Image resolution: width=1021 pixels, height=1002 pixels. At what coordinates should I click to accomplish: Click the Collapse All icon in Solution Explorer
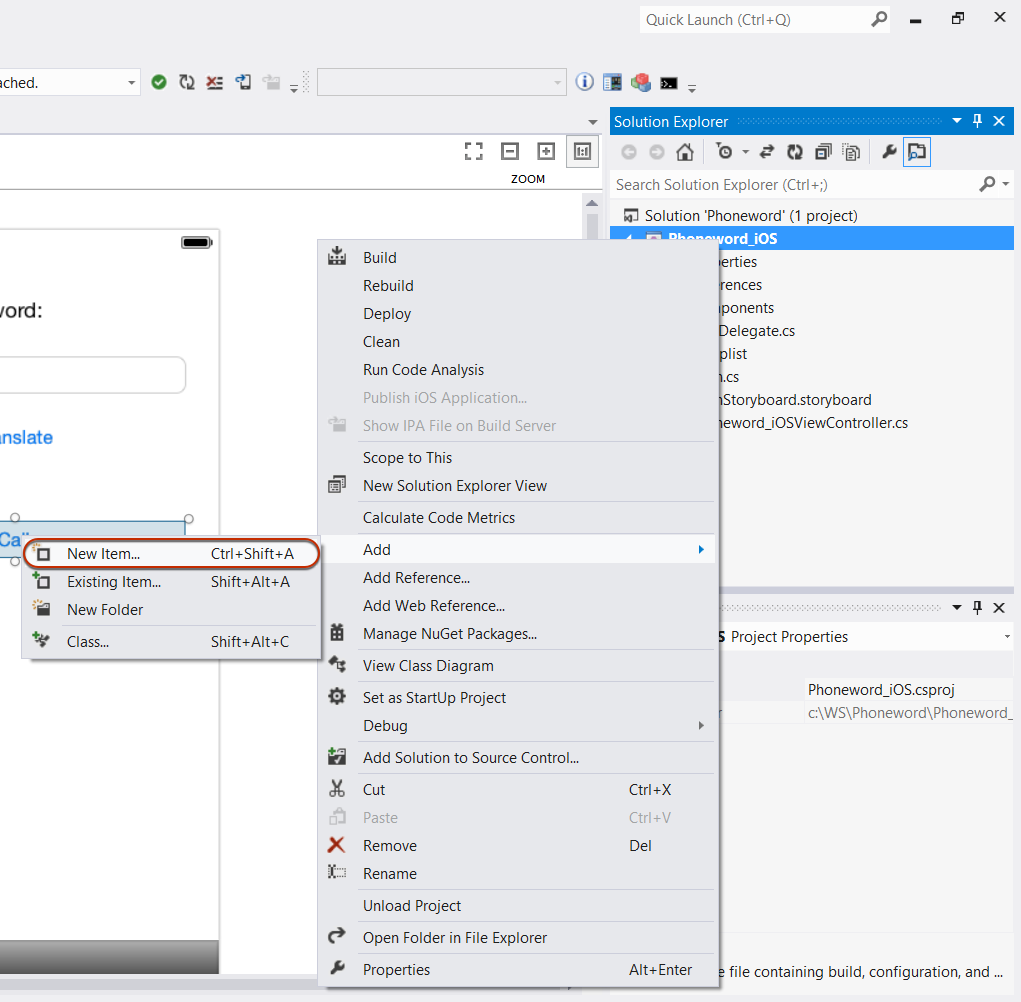click(x=822, y=152)
